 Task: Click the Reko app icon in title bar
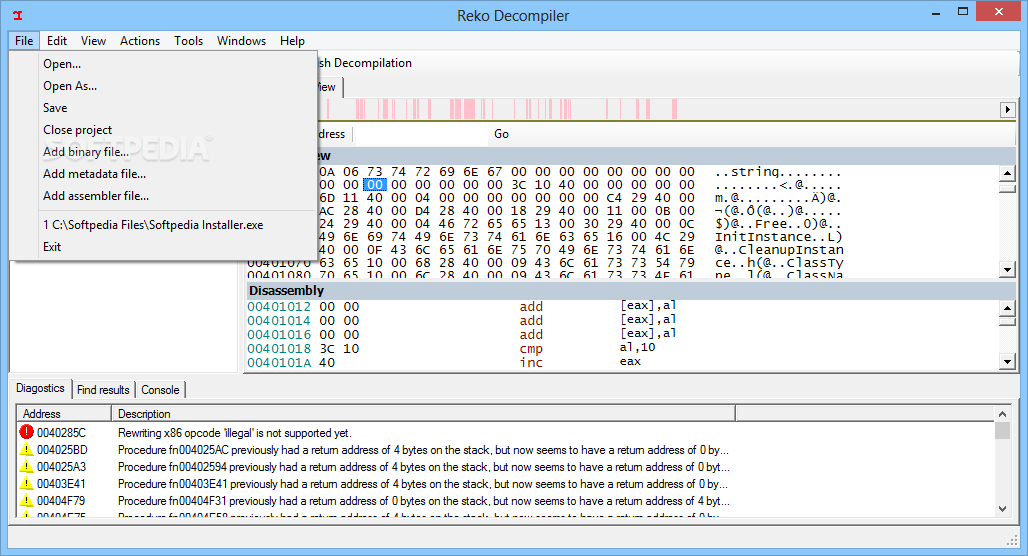point(18,15)
